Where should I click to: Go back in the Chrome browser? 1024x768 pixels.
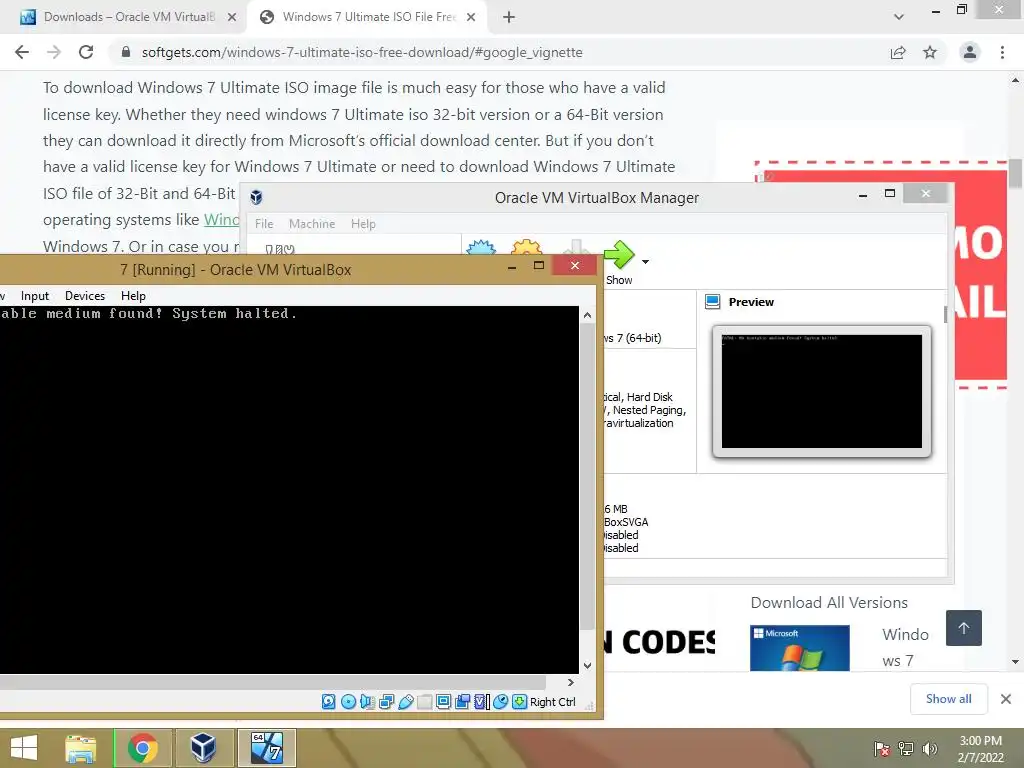tap(22, 52)
